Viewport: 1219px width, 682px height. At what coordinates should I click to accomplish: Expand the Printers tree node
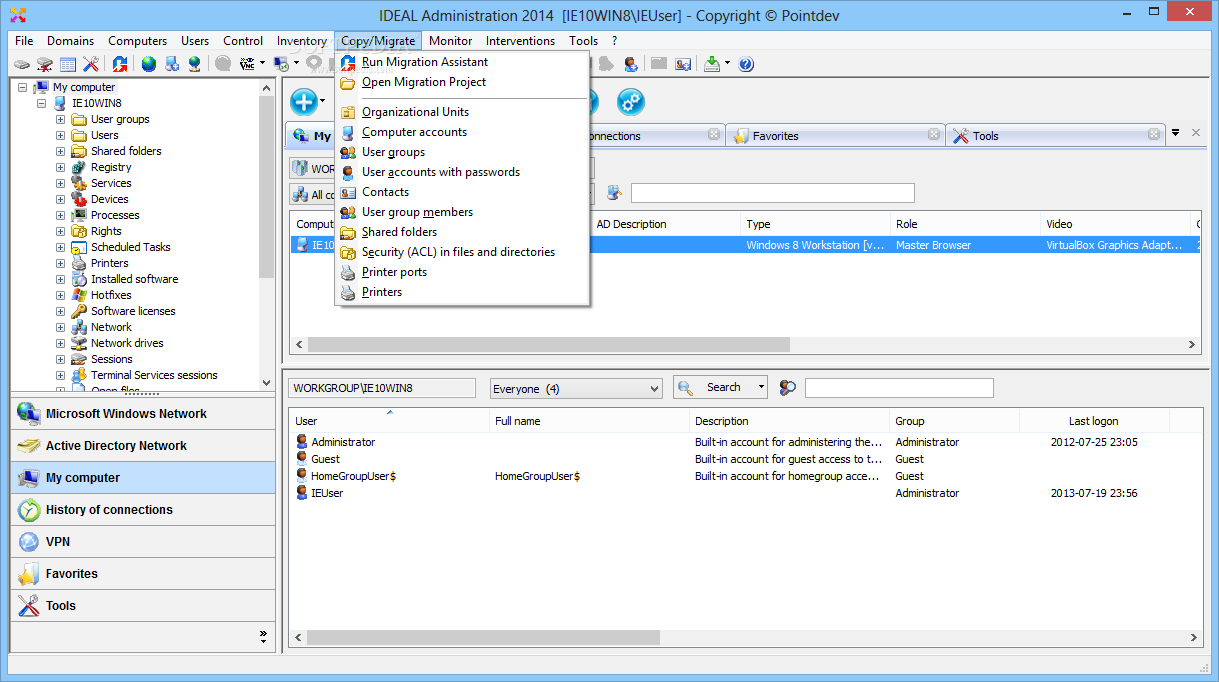click(60, 263)
